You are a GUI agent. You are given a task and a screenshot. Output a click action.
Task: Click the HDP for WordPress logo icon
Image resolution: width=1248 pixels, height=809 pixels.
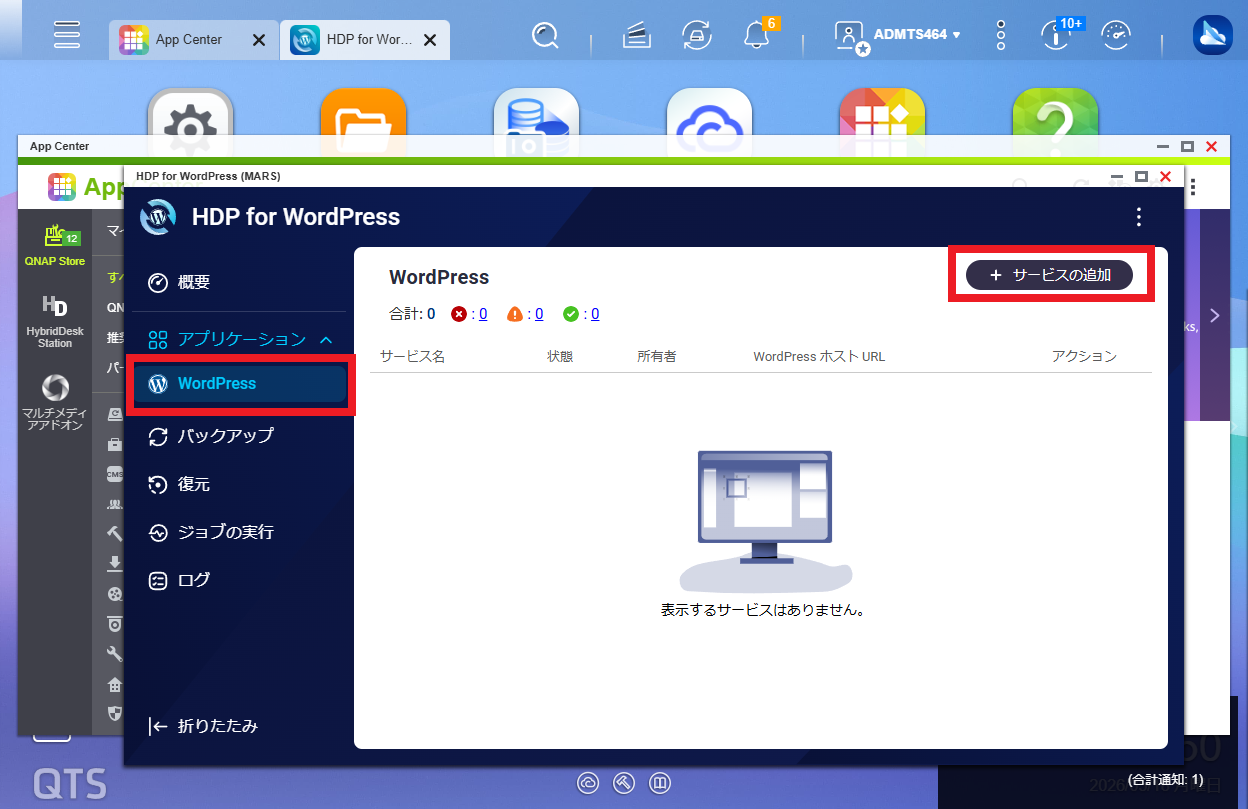pyautogui.click(x=158, y=217)
